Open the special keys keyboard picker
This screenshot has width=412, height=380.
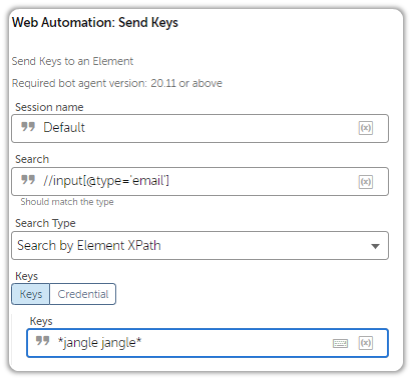[x=340, y=343]
